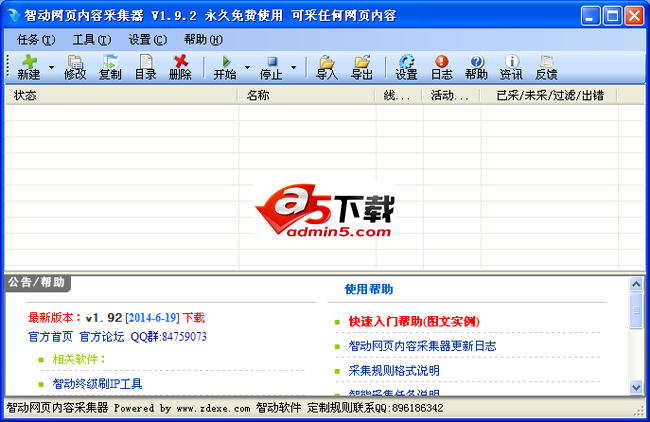The height and width of the screenshot is (422, 650).
Task: Click the 使用帮助 heading
Action: (369, 289)
